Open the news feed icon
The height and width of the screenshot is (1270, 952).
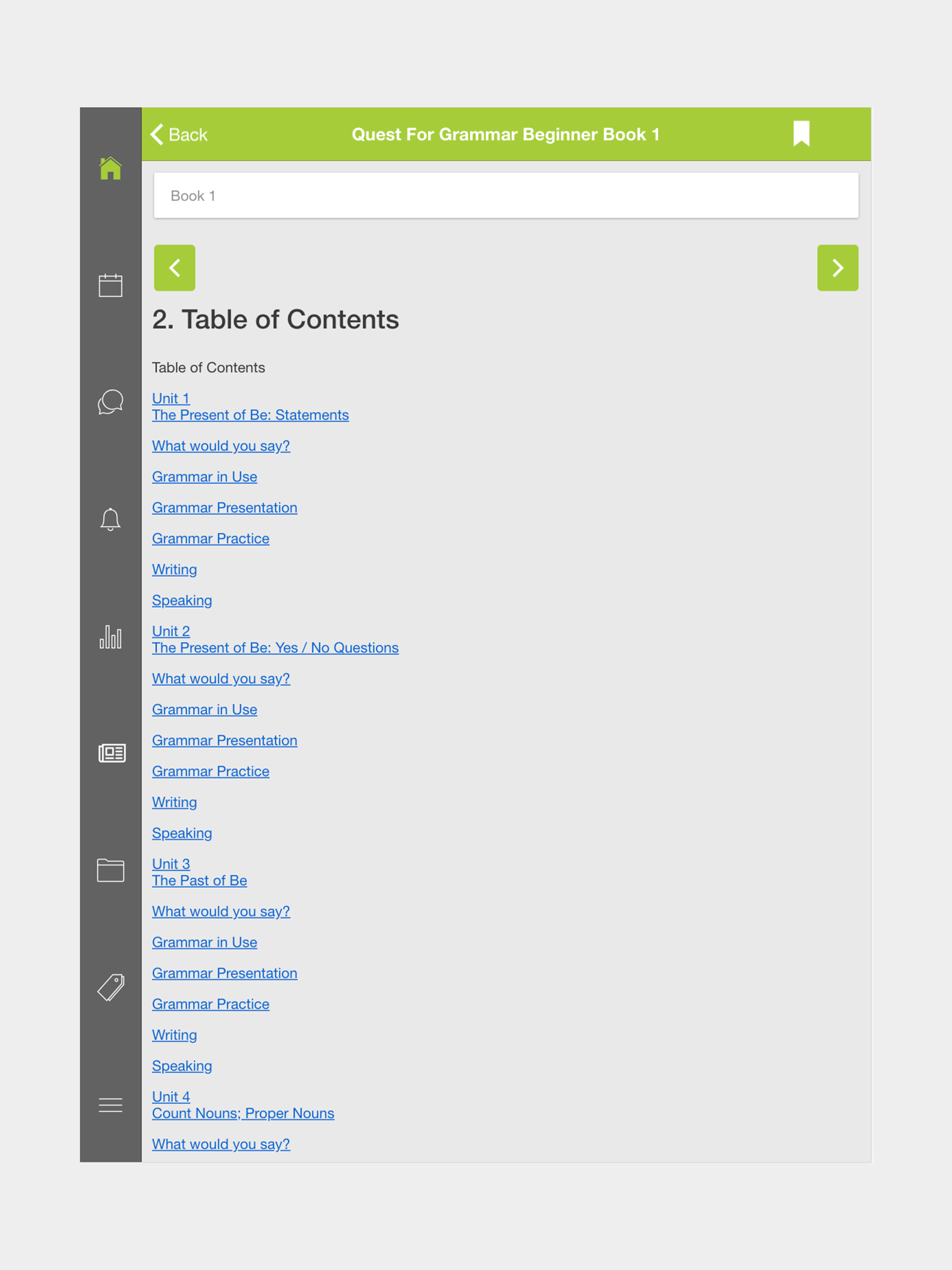pos(112,753)
